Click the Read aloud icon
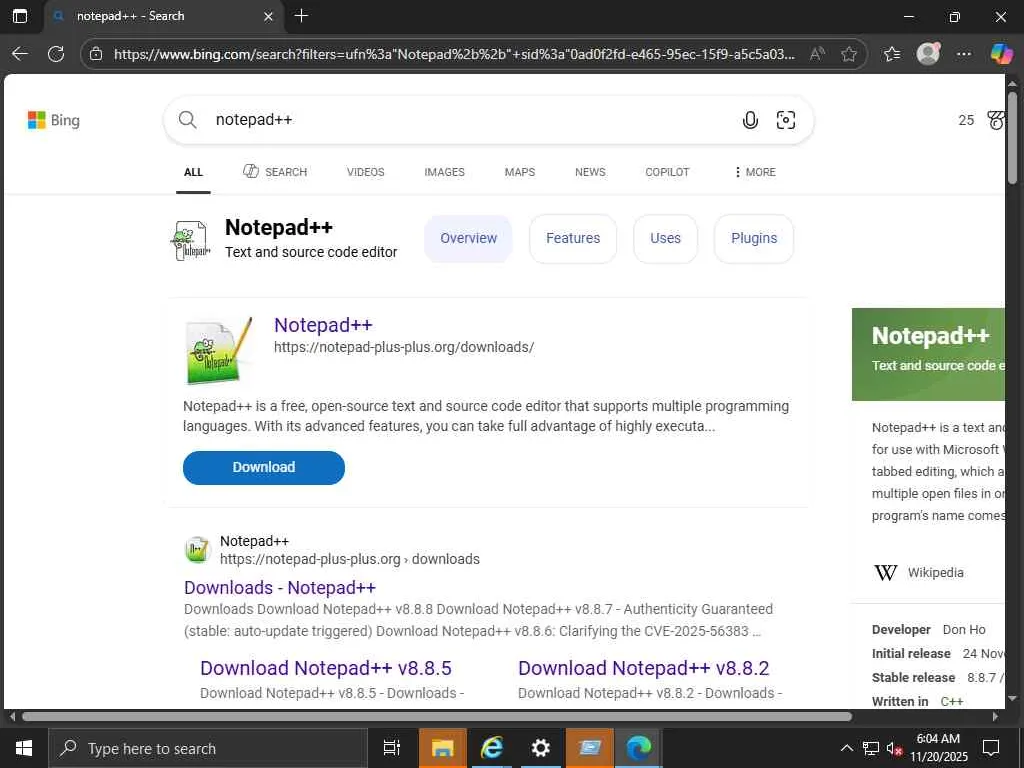1024x768 pixels. click(817, 54)
